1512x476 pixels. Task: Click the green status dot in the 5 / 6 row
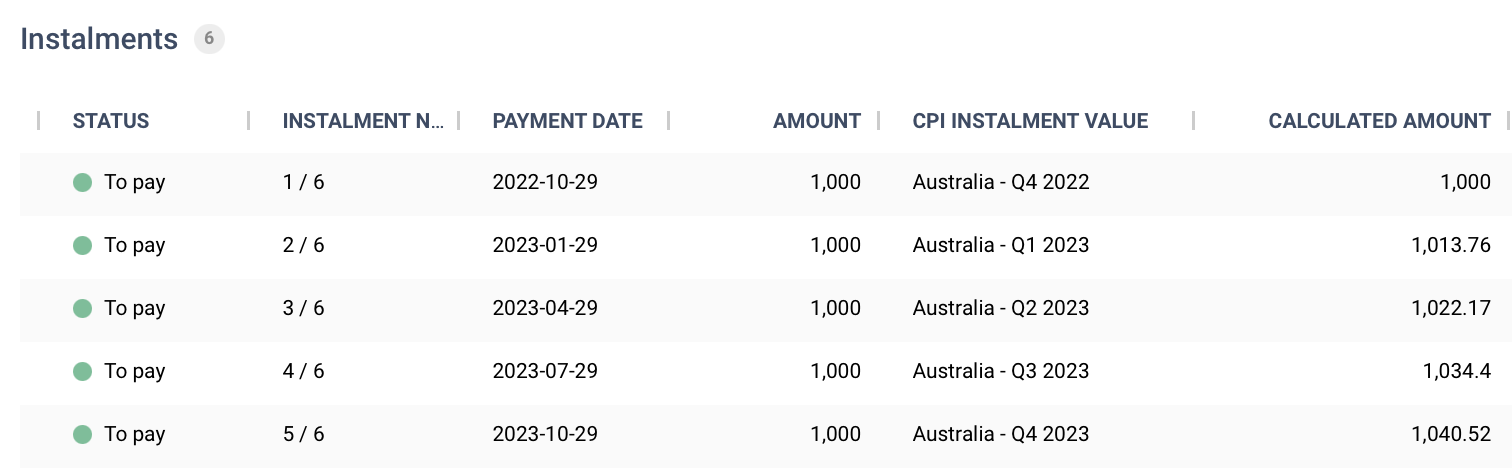tap(83, 434)
